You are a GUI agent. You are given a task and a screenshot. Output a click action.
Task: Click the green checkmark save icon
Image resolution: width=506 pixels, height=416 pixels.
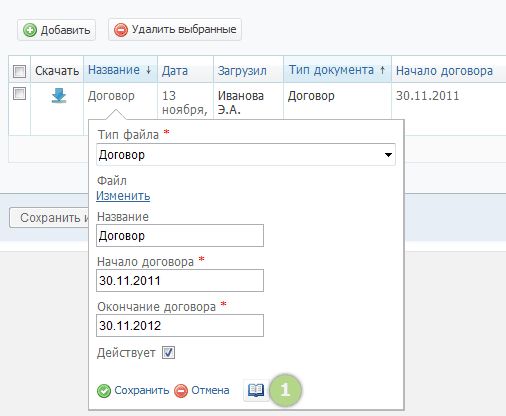pyautogui.click(x=104, y=391)
